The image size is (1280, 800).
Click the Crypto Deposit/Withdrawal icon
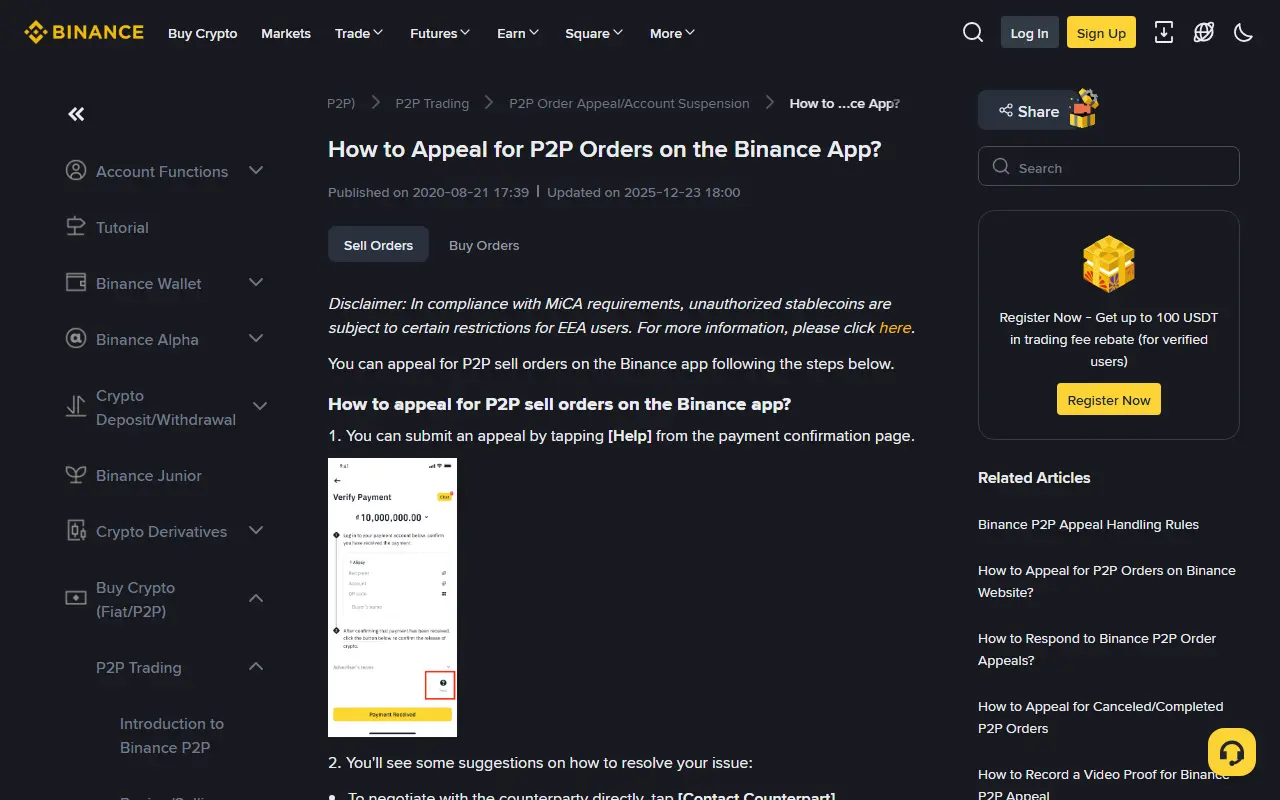[x=76, y=406]
